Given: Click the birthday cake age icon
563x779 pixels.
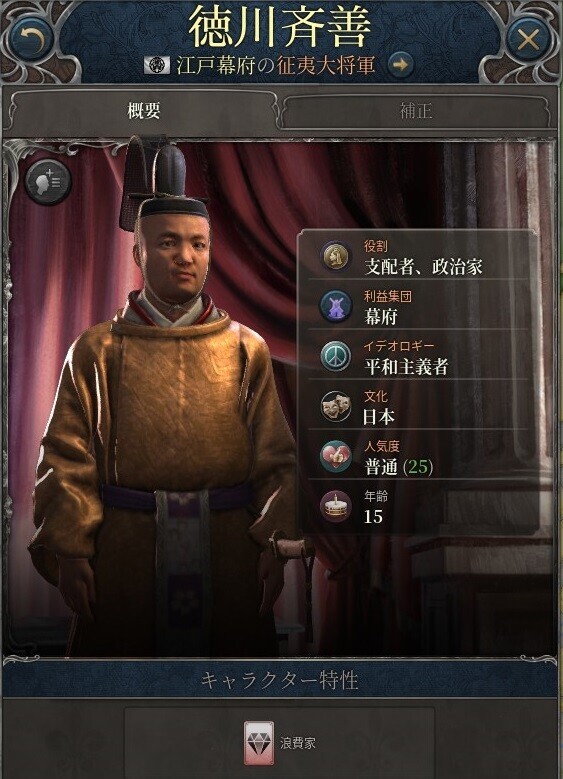Looking at the screenshot, I should [335, 507].
